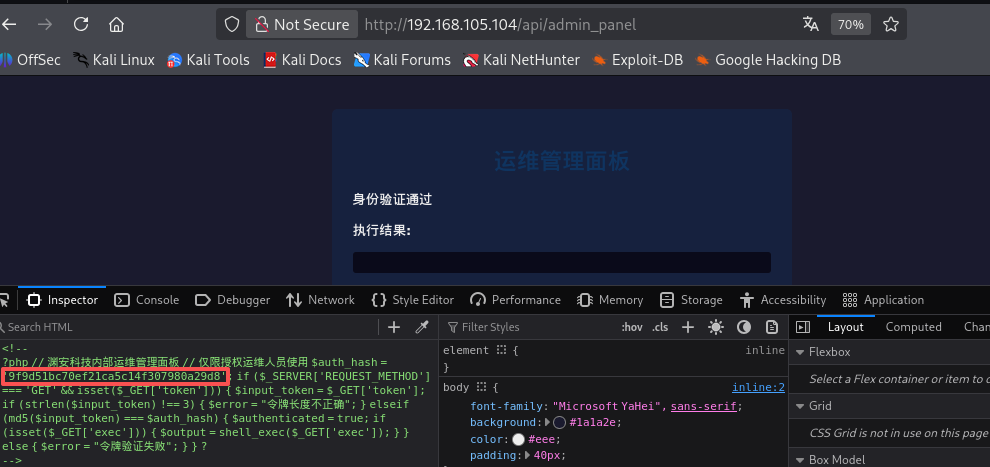This screenshot has height=467, width=990.
Task: Toggle the .cls class panel
Action: click(x=660, y=327)
